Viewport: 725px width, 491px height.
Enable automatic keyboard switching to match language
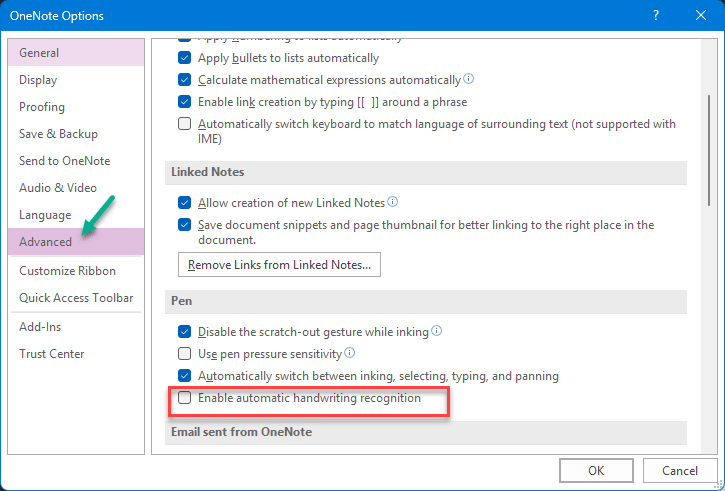pos(184,124)
